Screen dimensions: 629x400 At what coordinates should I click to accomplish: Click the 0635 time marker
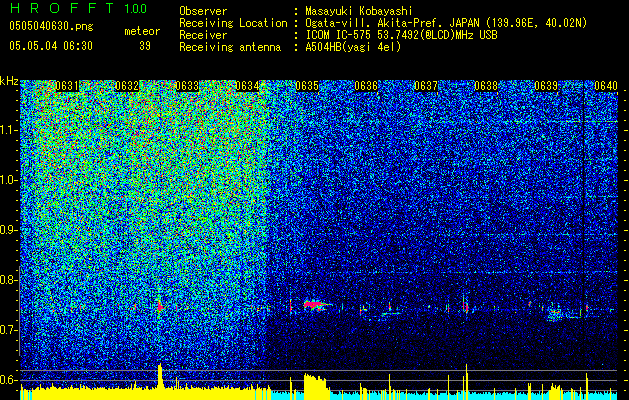click(307, 86)
